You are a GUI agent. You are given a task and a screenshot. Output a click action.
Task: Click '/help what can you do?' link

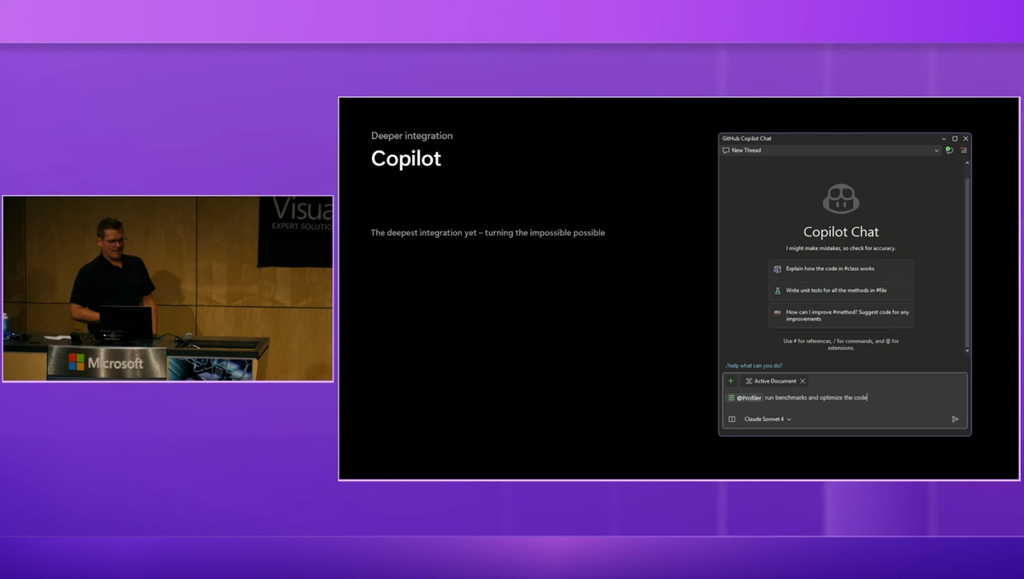[x=754, y=366]
